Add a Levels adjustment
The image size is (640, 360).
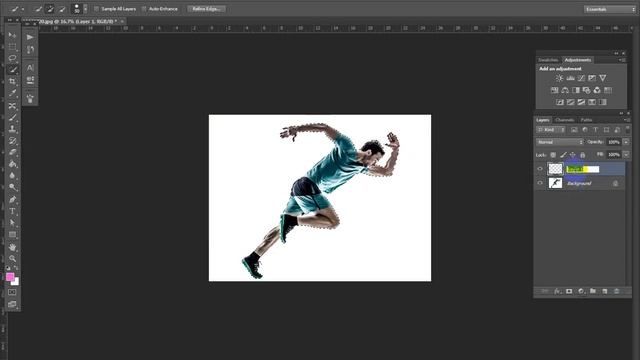(x=570, y=78)
